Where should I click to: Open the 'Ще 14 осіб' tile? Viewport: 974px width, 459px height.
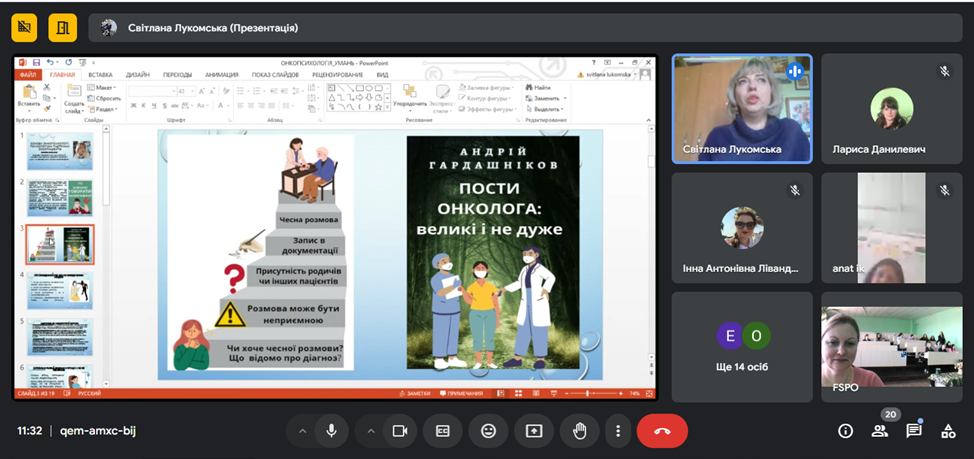(742, 347)
